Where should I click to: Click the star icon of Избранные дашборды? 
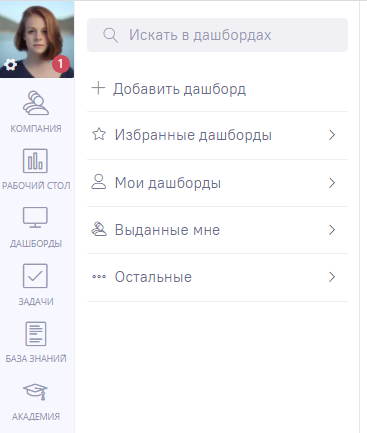[99, 135]
